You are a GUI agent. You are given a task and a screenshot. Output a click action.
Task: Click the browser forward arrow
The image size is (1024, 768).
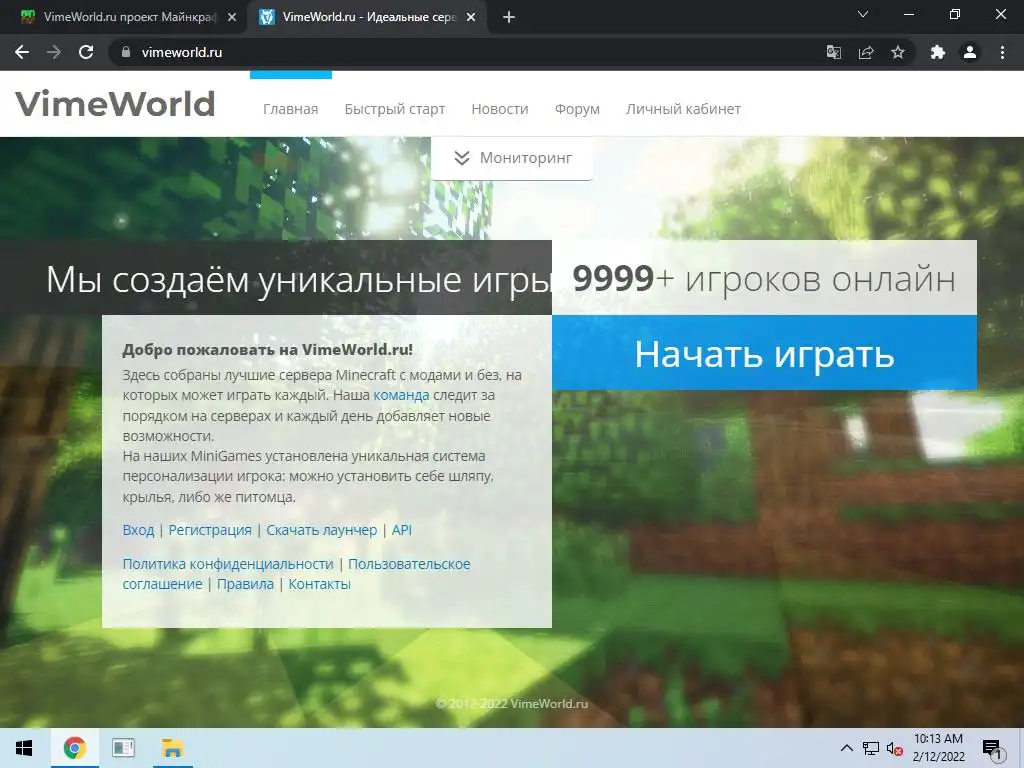click(x=54, y=52)
